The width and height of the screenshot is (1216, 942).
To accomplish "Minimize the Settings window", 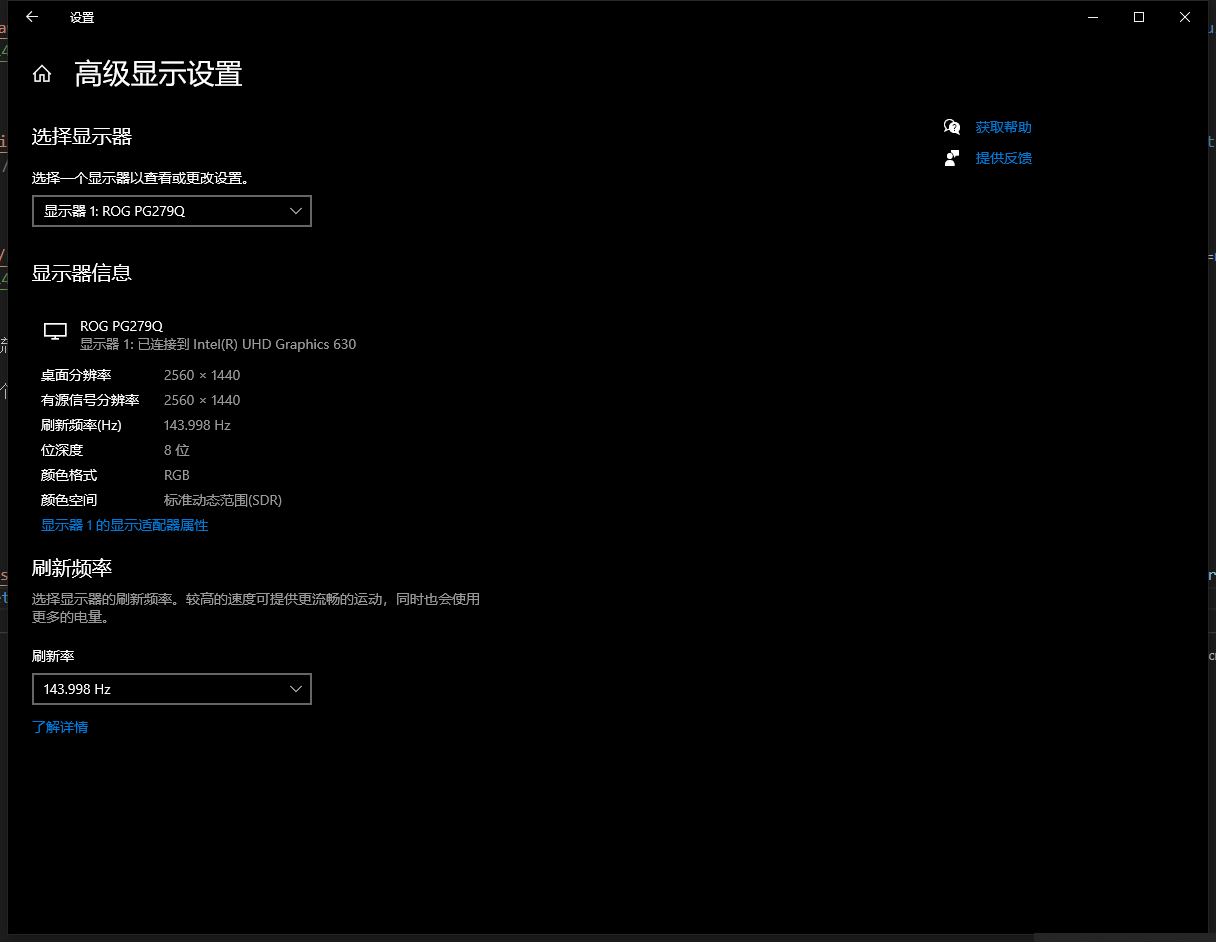I will [x=1093, y=17].
